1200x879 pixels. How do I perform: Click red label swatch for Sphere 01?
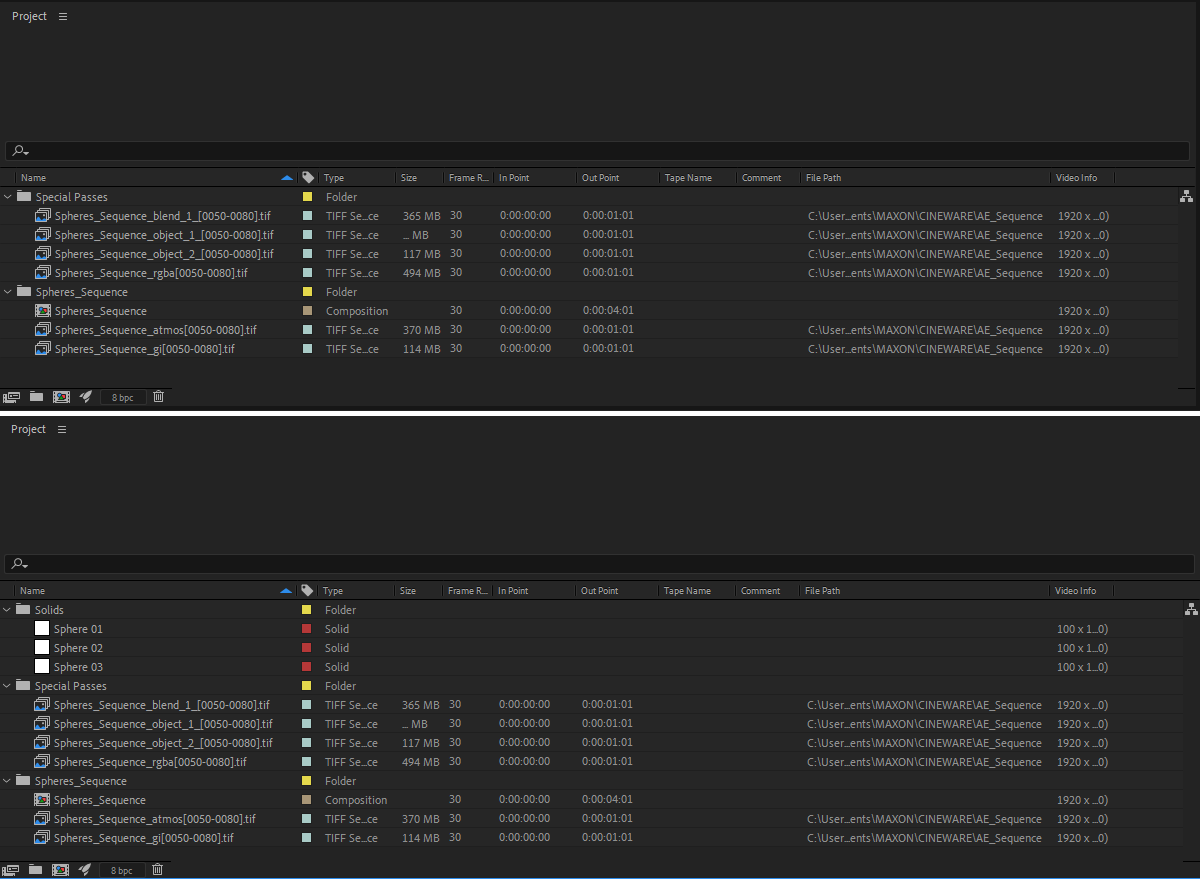(307, 629)
